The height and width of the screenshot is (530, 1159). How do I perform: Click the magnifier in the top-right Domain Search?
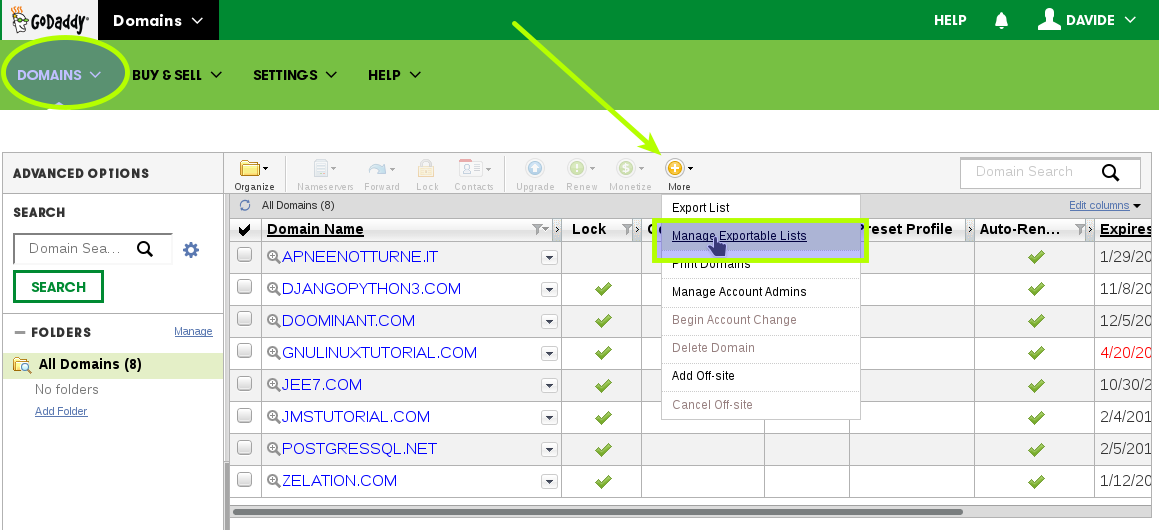1110,172
